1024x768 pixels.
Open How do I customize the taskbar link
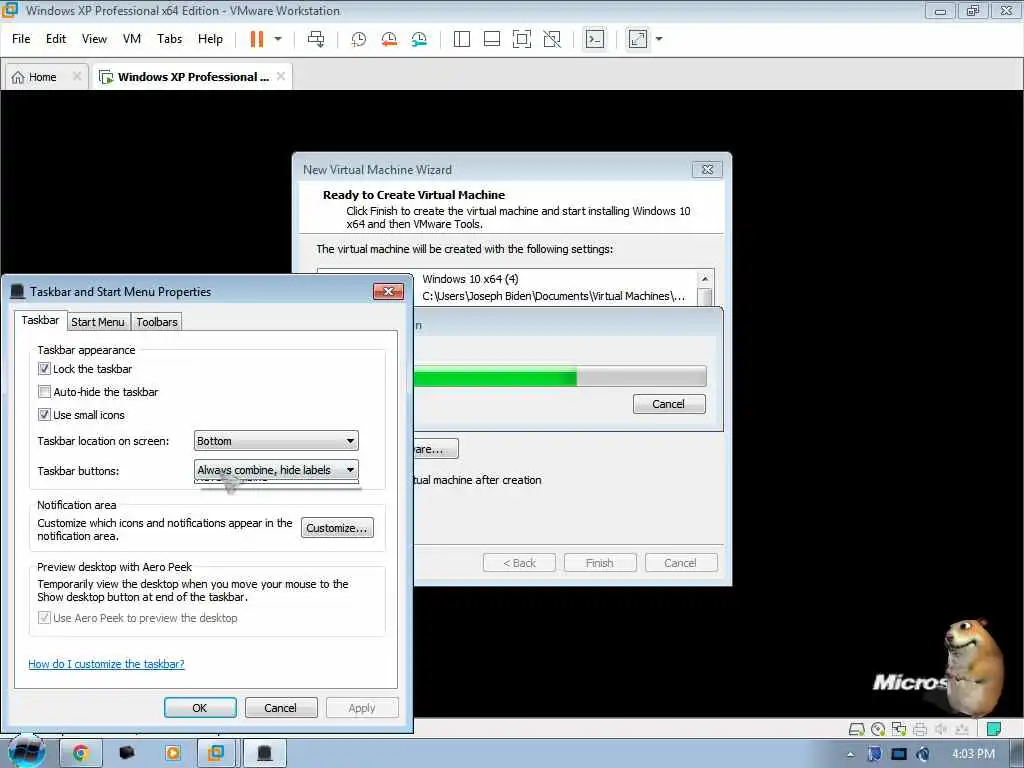(x=106, y=664)
